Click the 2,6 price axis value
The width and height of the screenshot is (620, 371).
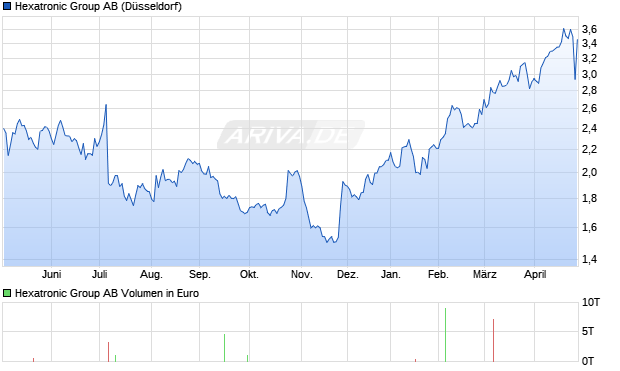coord(589,108)
